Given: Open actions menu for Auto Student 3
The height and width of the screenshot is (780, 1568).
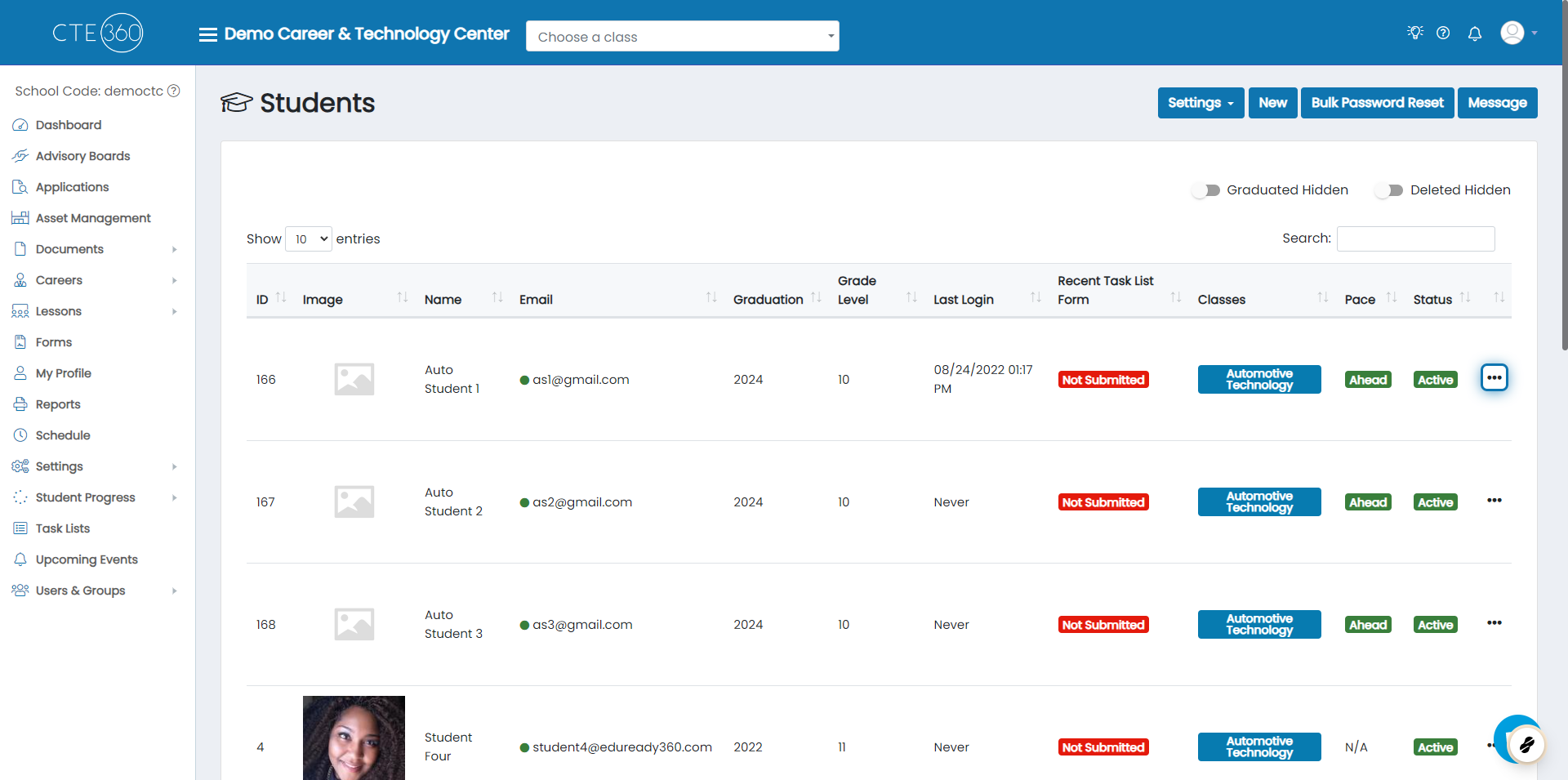Looking at the screenshot, I should tap(1494, 622).
